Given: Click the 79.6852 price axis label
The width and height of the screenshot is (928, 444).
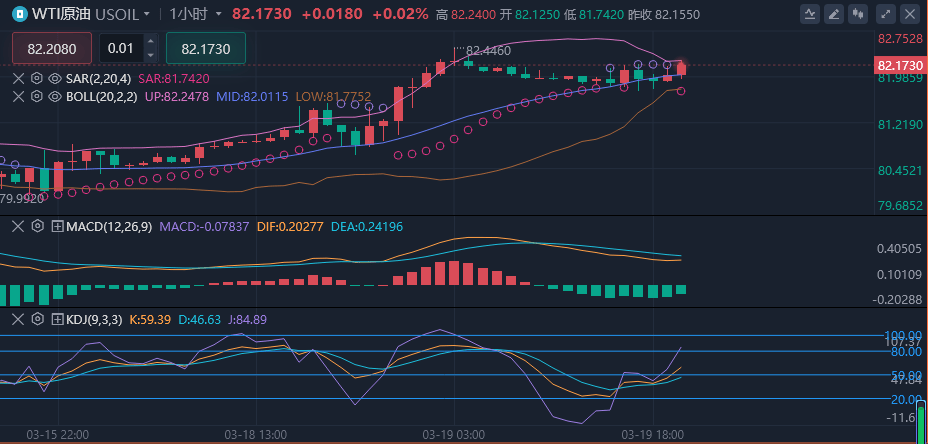Looking at the screenshot, I should point(900,205).
